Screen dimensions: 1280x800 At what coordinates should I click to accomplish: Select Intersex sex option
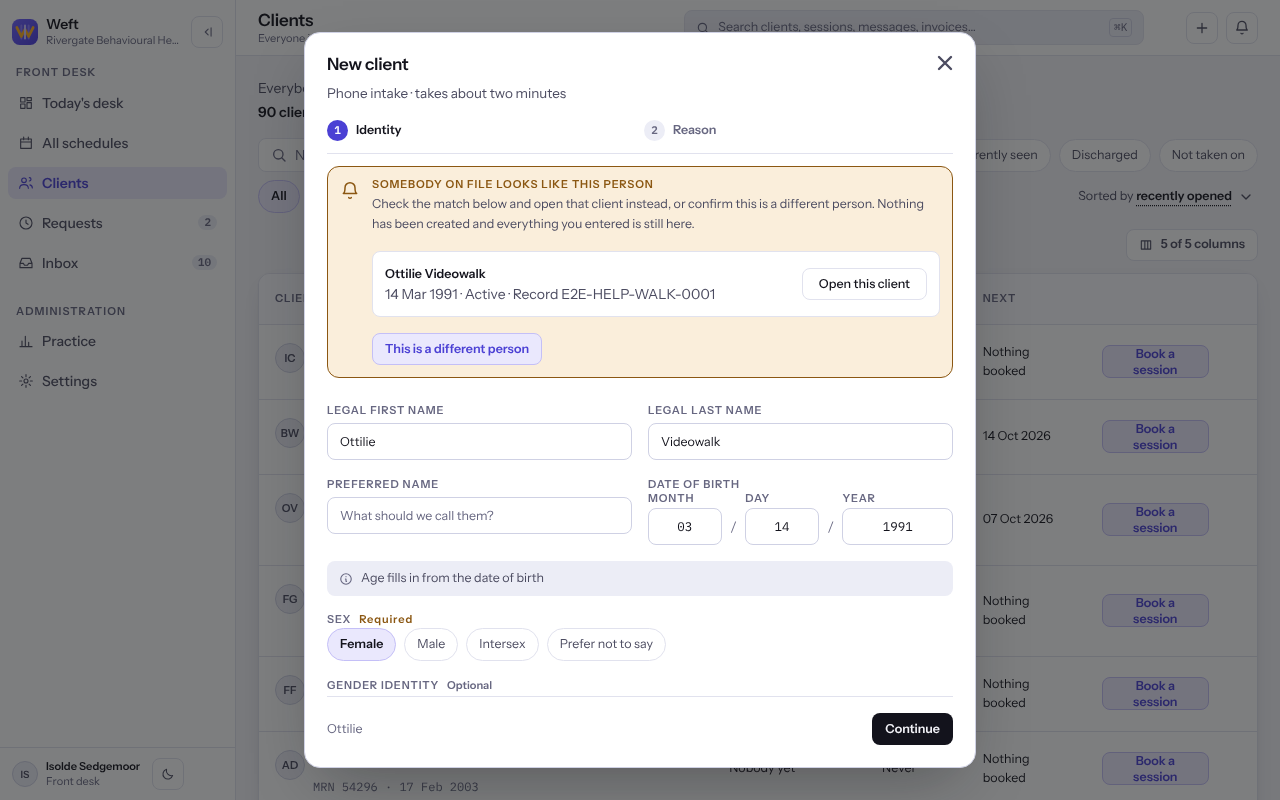pos(502,644)
